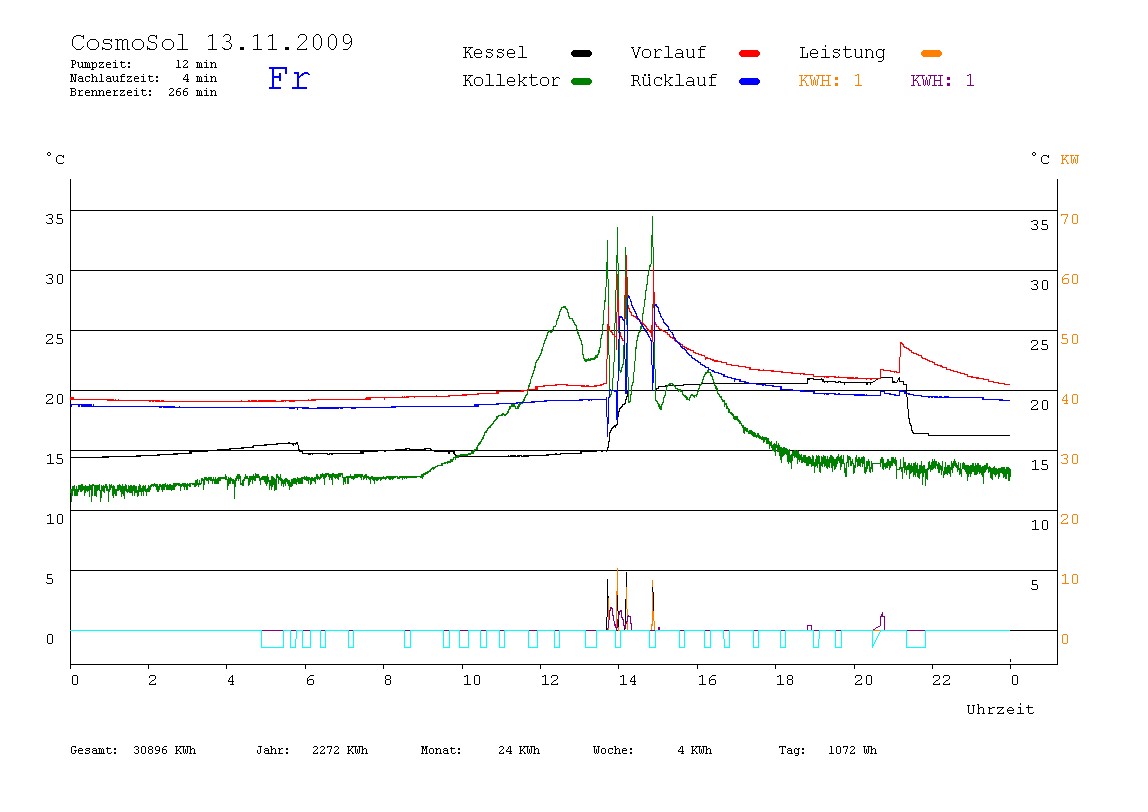Click the Pumpzeit 12 min entry

144,64
